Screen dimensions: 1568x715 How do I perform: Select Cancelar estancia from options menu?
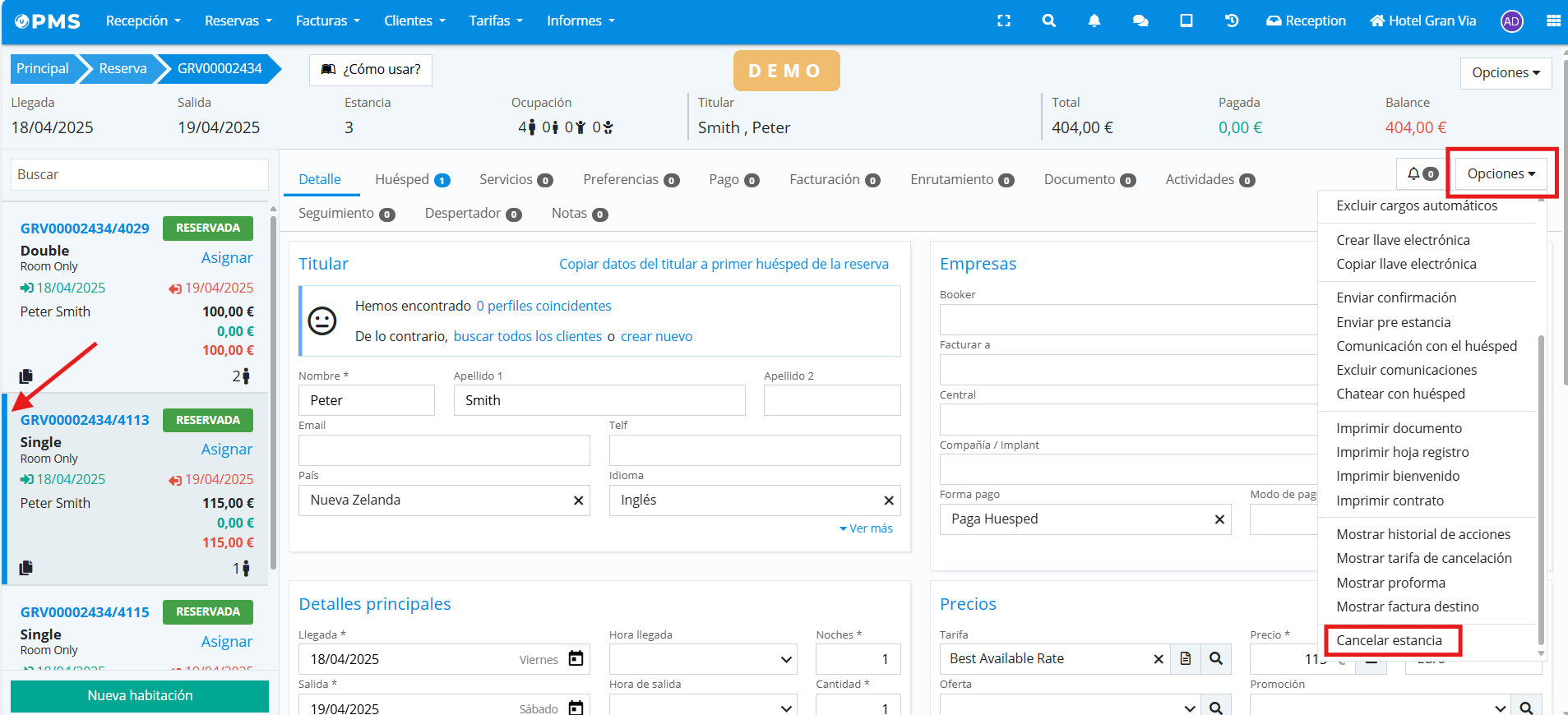(1389, 640)
